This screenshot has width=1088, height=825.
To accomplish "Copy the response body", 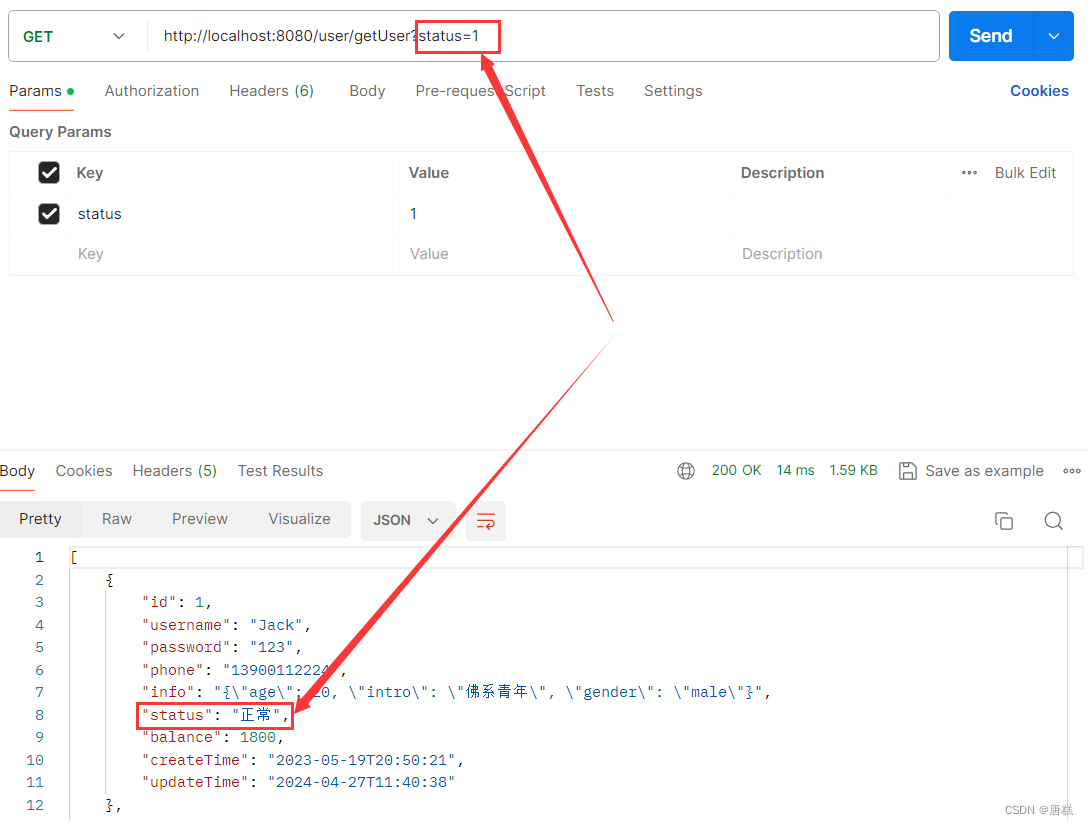I will (x=1004, y=520).
